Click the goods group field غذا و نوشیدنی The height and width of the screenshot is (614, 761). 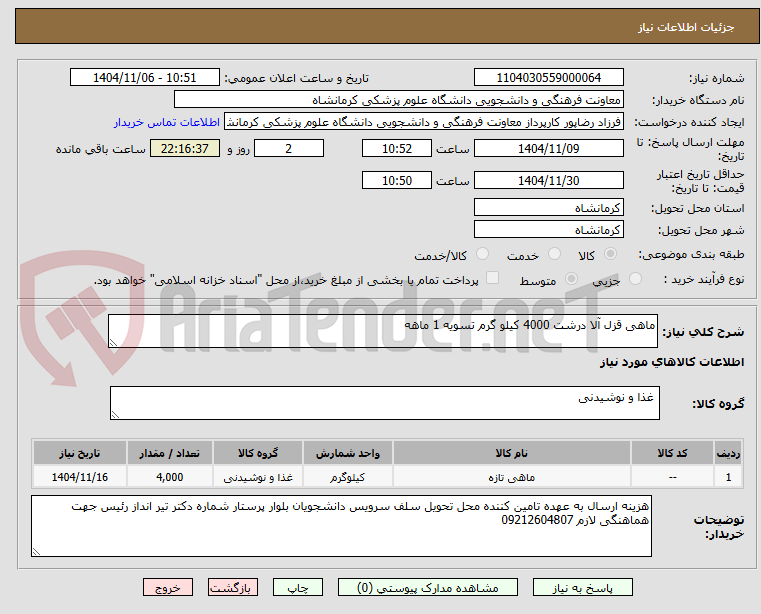384,403
